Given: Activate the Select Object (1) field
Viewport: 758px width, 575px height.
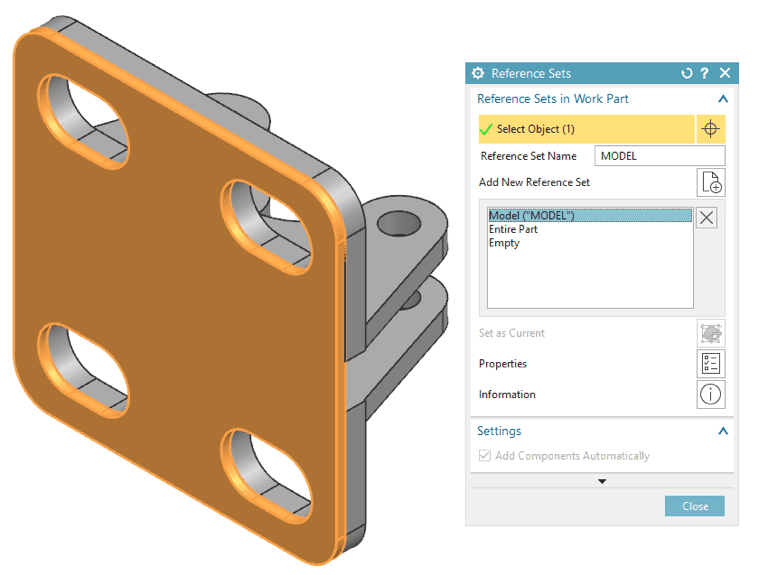Looking at the screenshot, I should [586, 129].
